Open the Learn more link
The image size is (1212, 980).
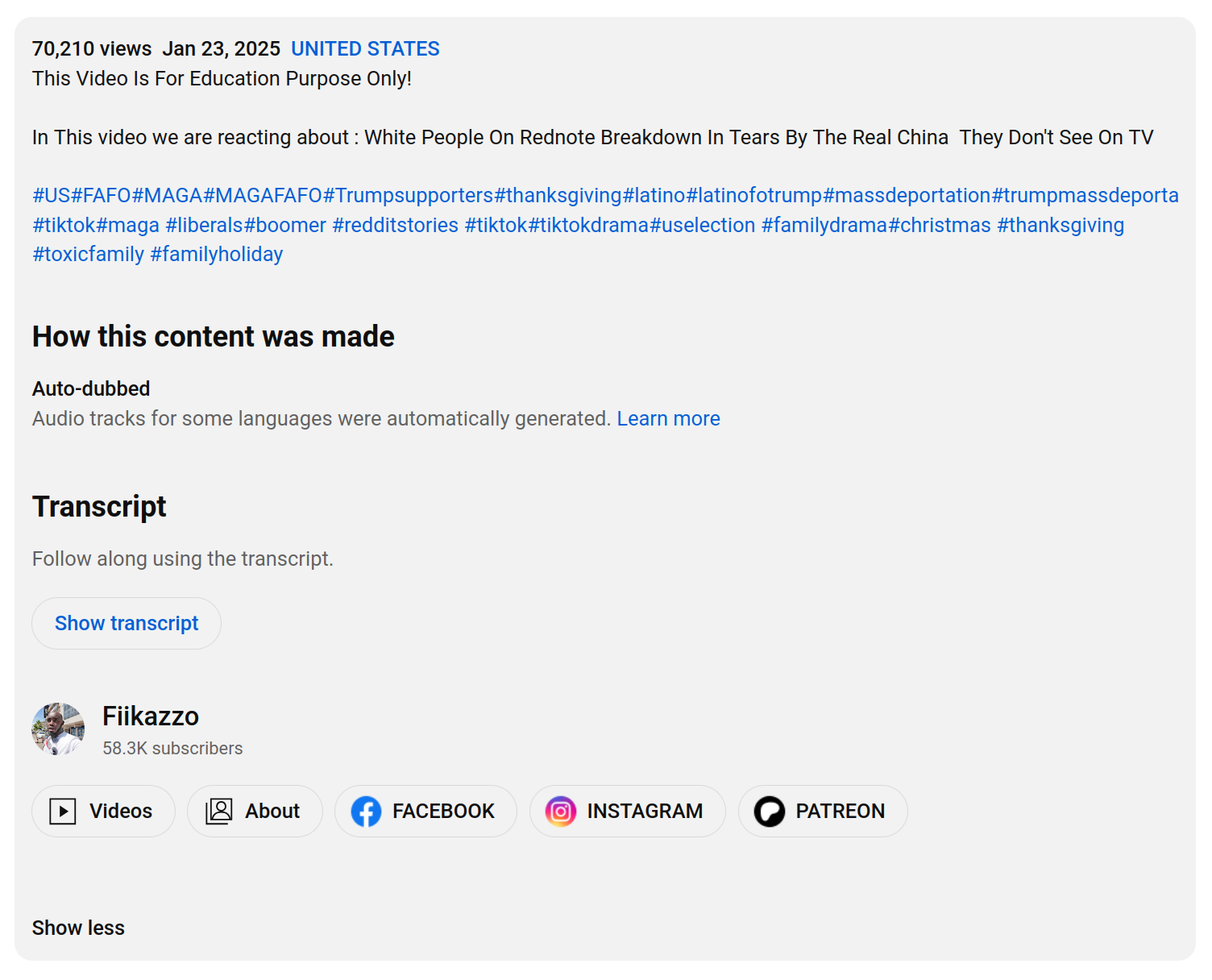click(668, 419)
